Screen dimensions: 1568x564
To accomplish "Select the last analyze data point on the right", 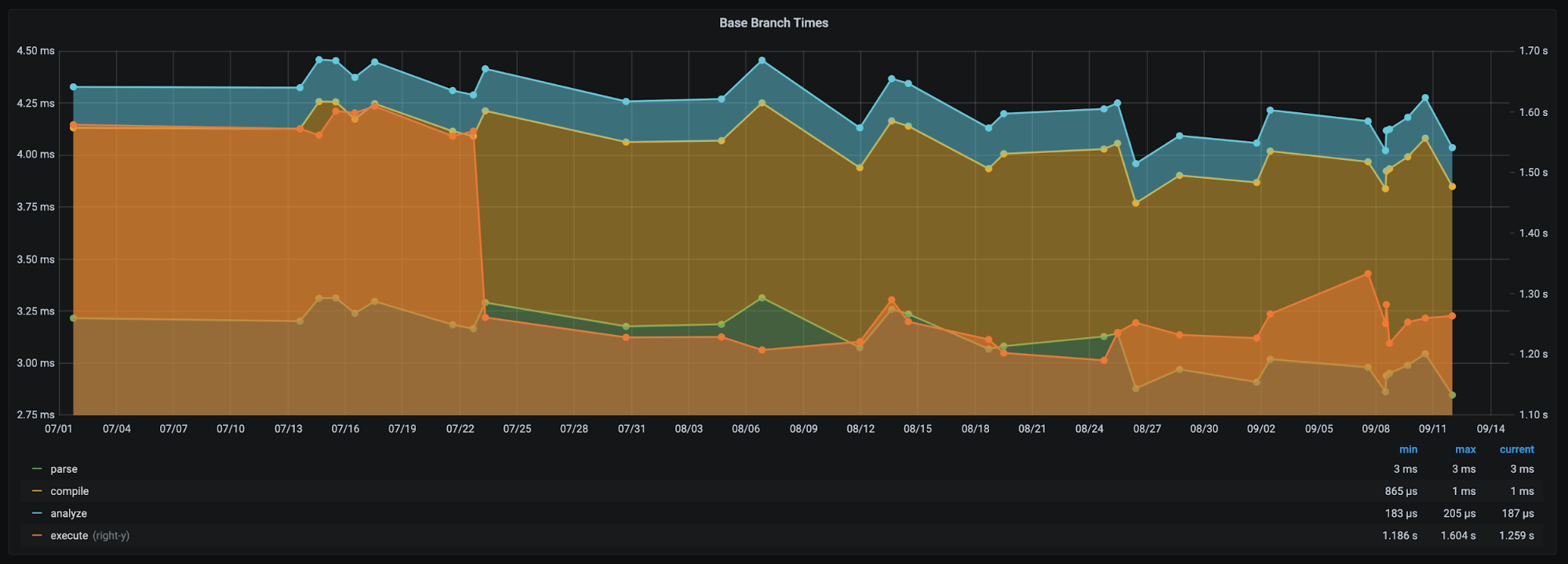I will (x=1452, y=147).
